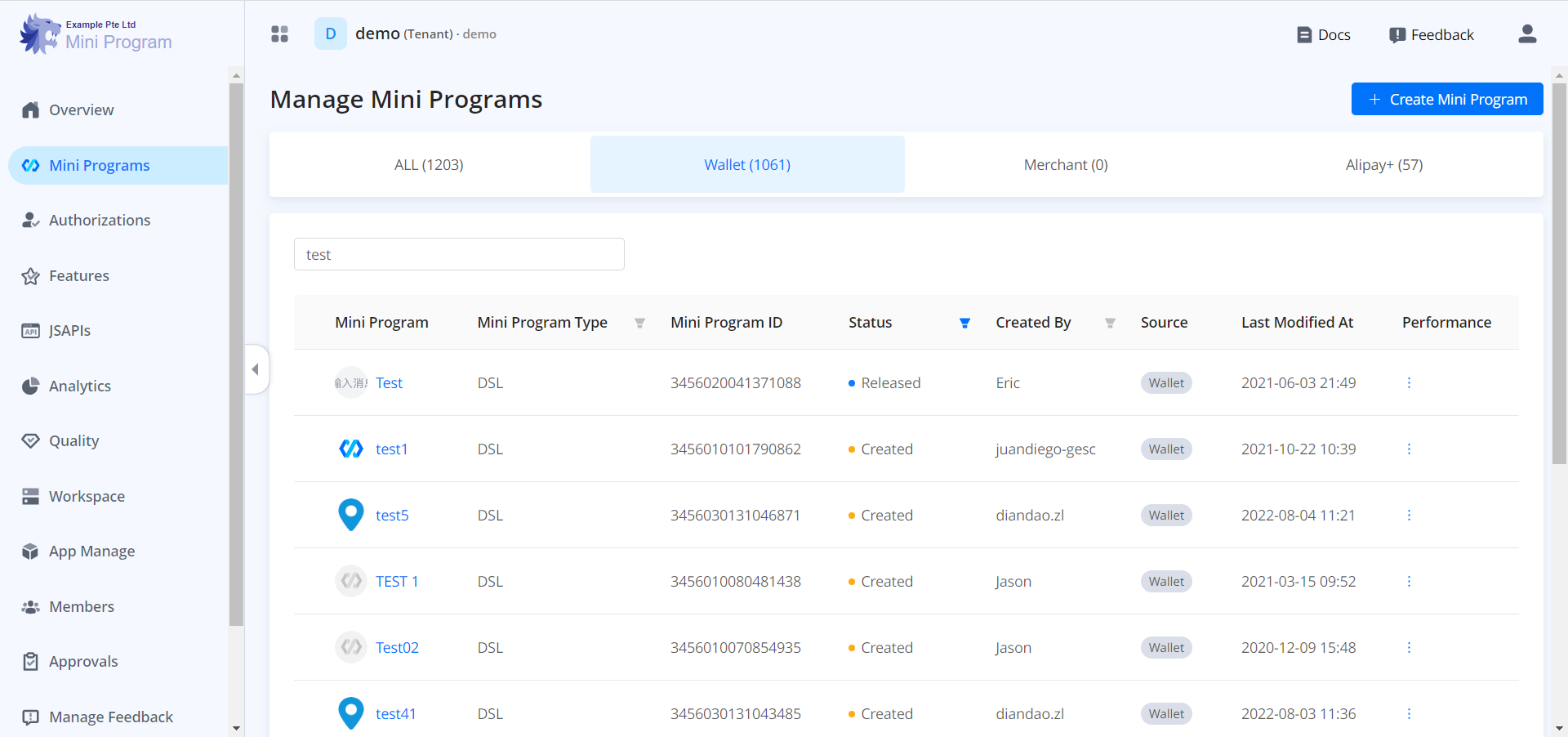Filter by Mini Program Type column
This screenshot has width=1568, height=737.
639,324
